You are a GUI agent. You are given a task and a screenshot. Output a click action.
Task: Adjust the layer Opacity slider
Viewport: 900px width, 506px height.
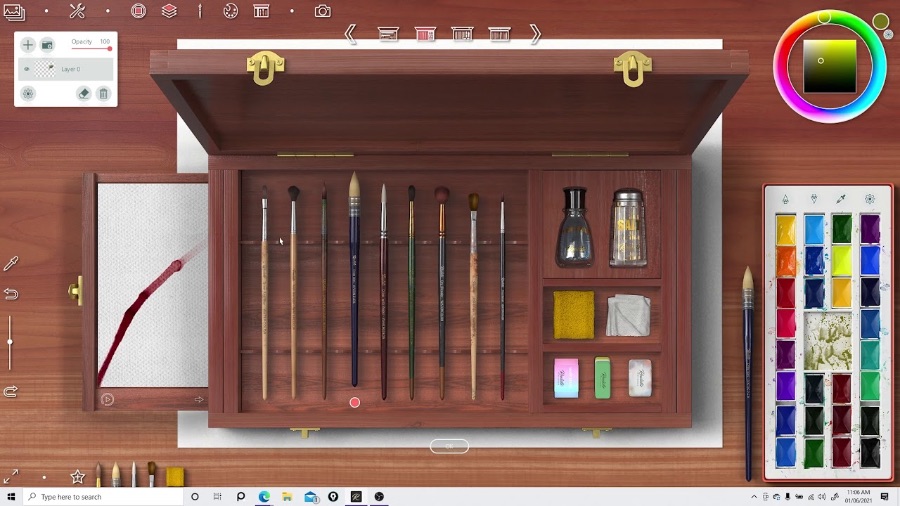coord(91,49)
